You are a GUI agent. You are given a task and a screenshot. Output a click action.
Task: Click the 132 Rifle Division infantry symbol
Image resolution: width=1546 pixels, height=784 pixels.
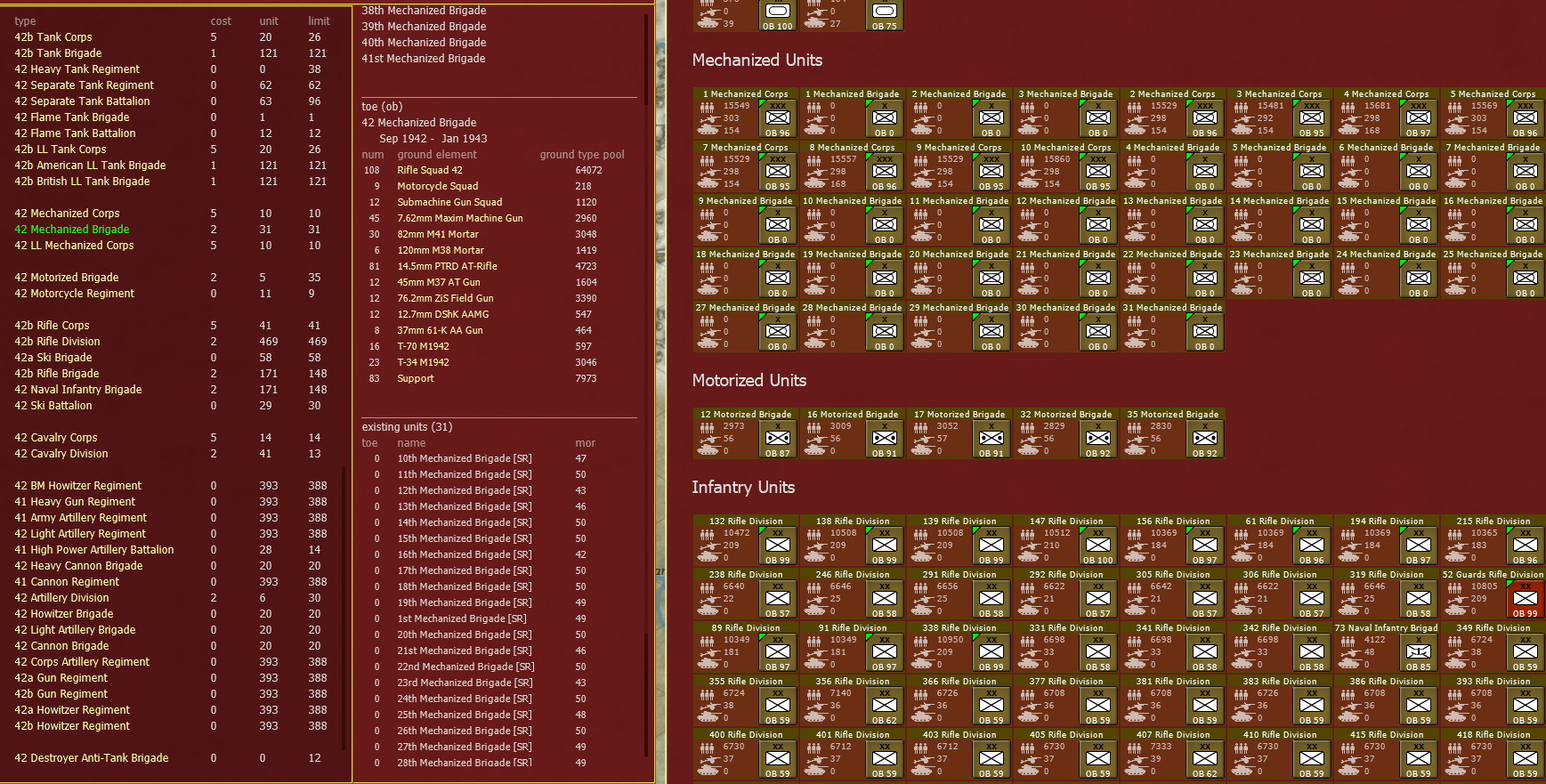click(x=778, y=546)
